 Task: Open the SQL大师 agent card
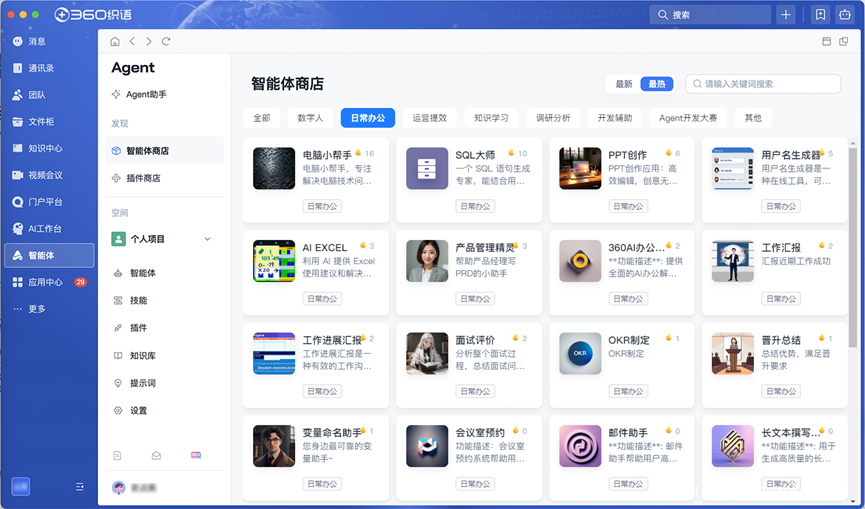coord(468,180)
